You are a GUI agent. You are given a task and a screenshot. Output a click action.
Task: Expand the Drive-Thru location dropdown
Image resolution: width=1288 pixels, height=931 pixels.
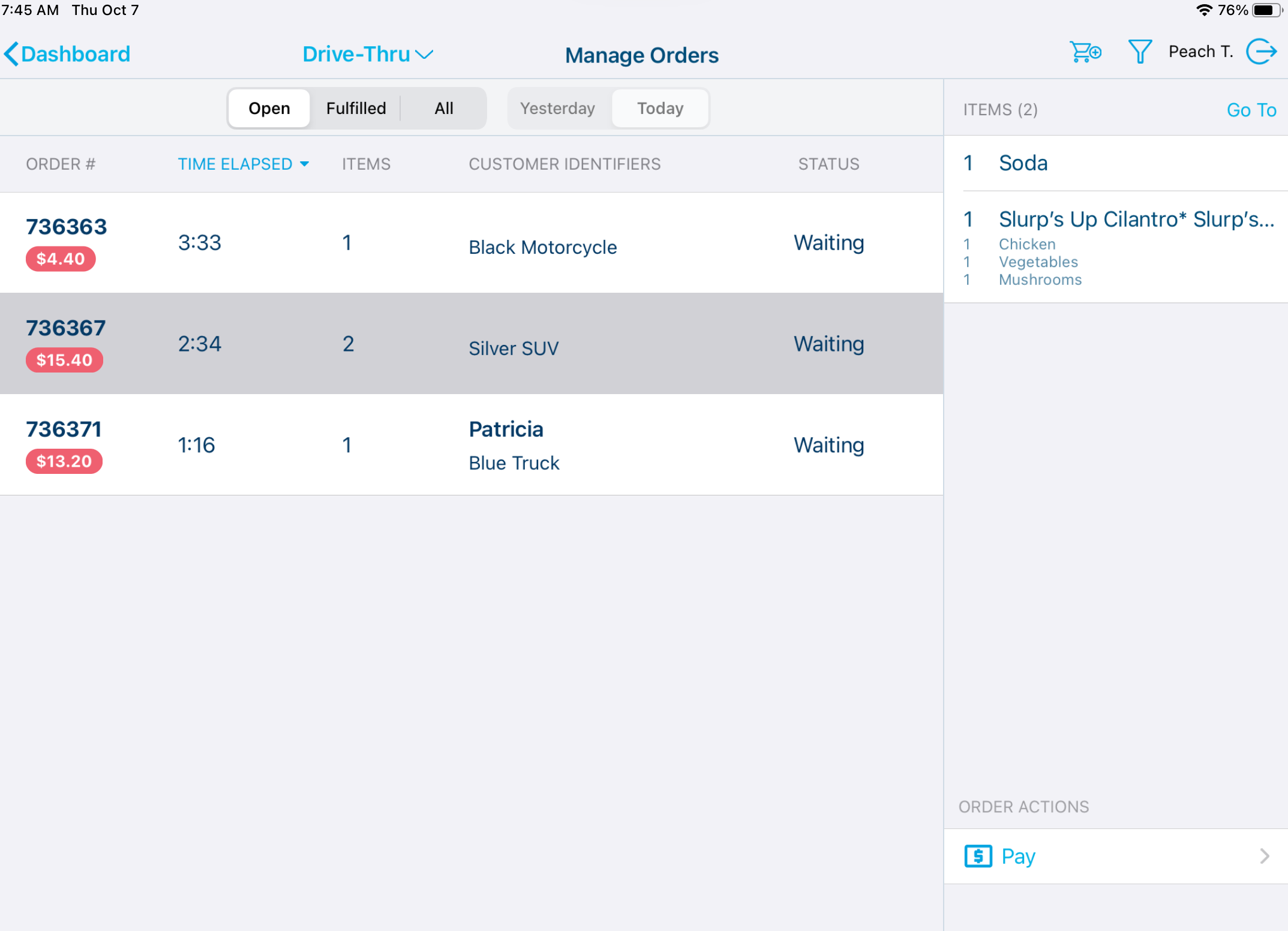pyautogui.click(x=367, y=55)
